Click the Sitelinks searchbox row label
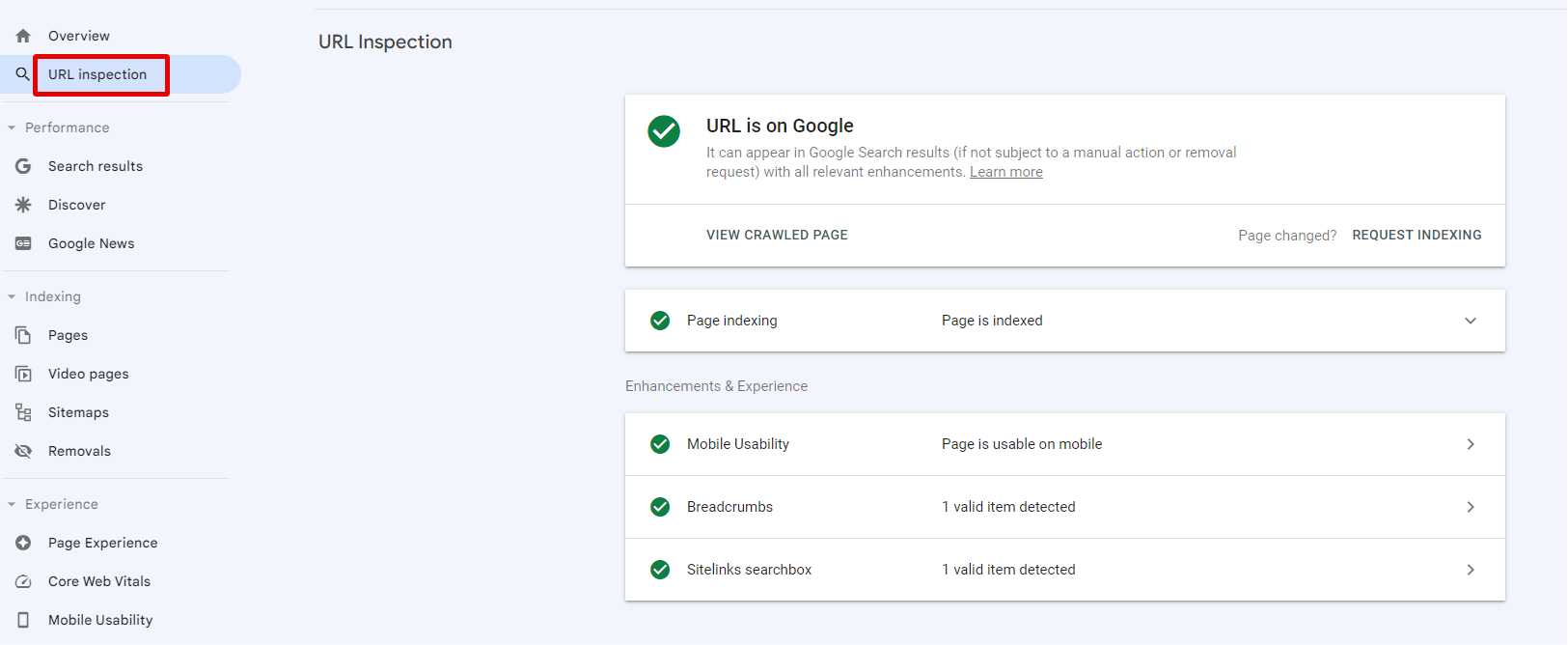 (750, 570)
